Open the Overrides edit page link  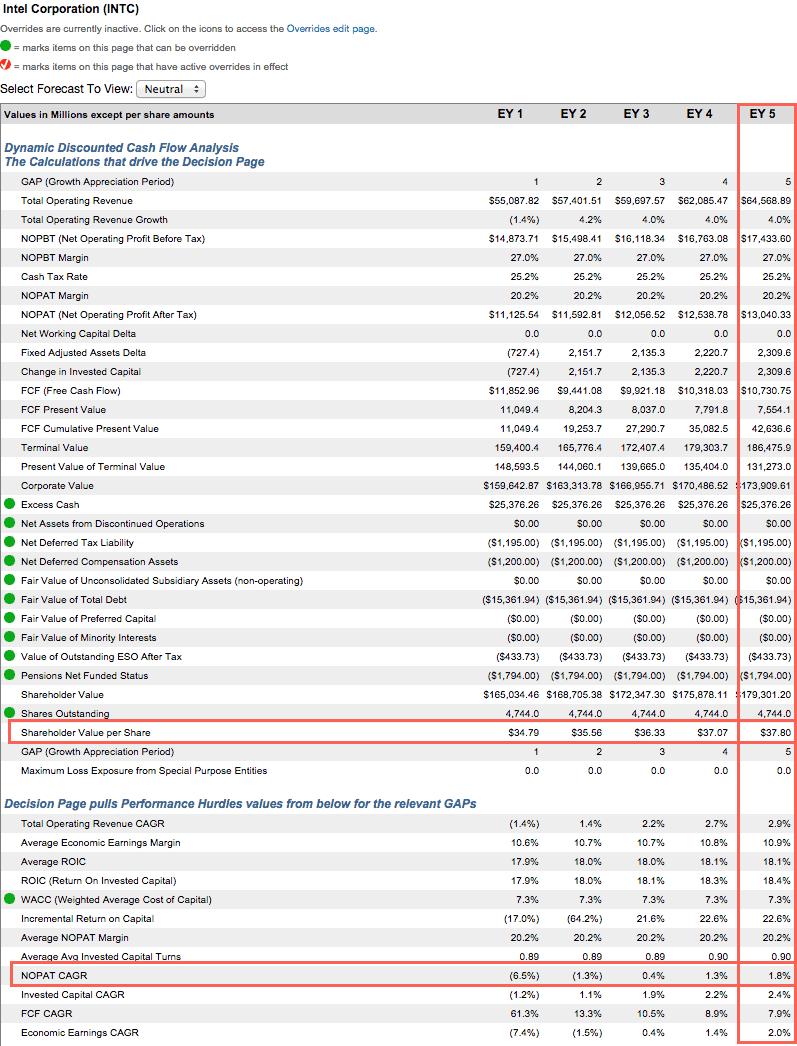tap(330, 29)
